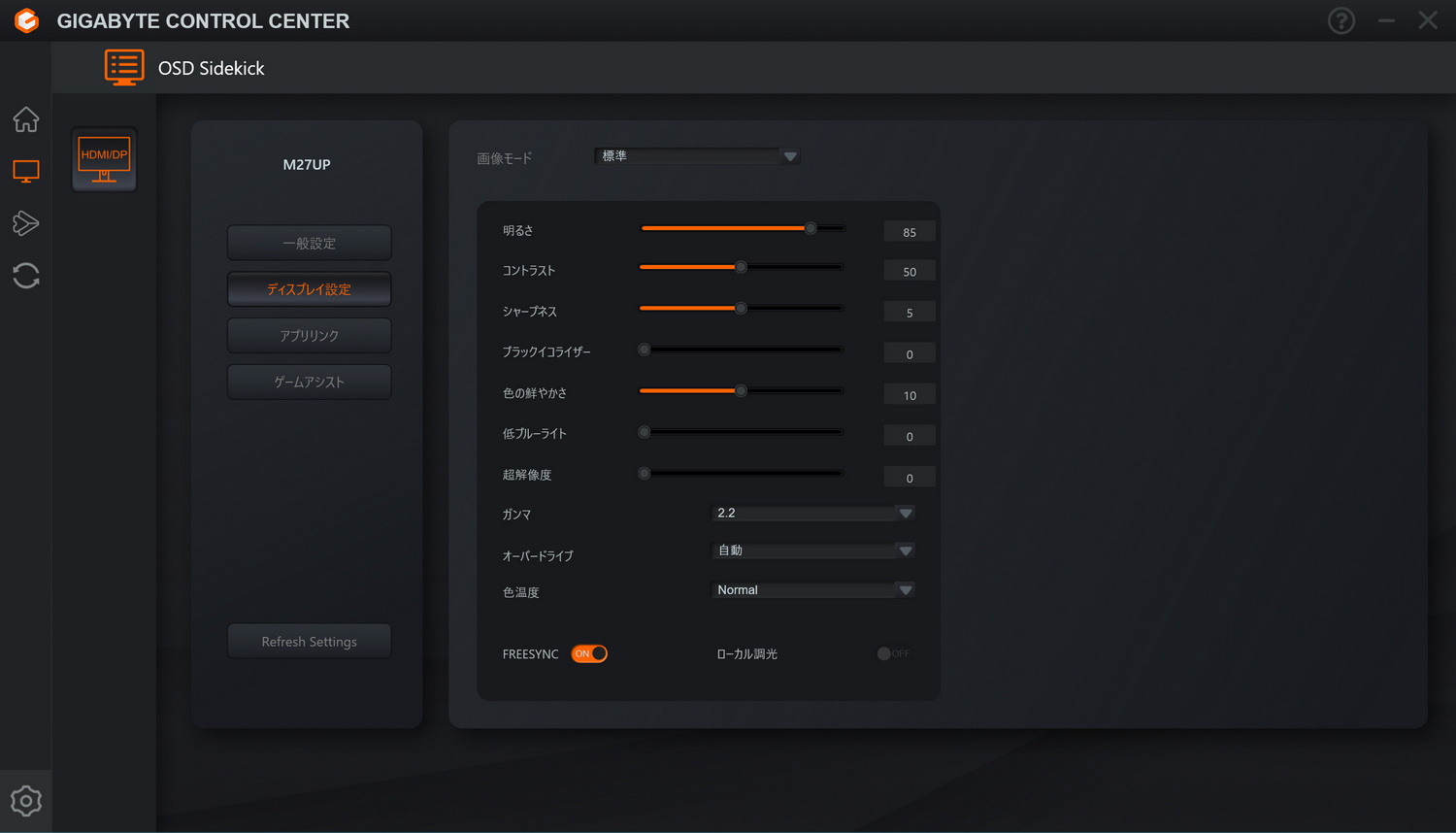The height and width of the screenshot is (833, 1456).
Task: Open the help question mark icon
Action: [x=1341, y=20]
